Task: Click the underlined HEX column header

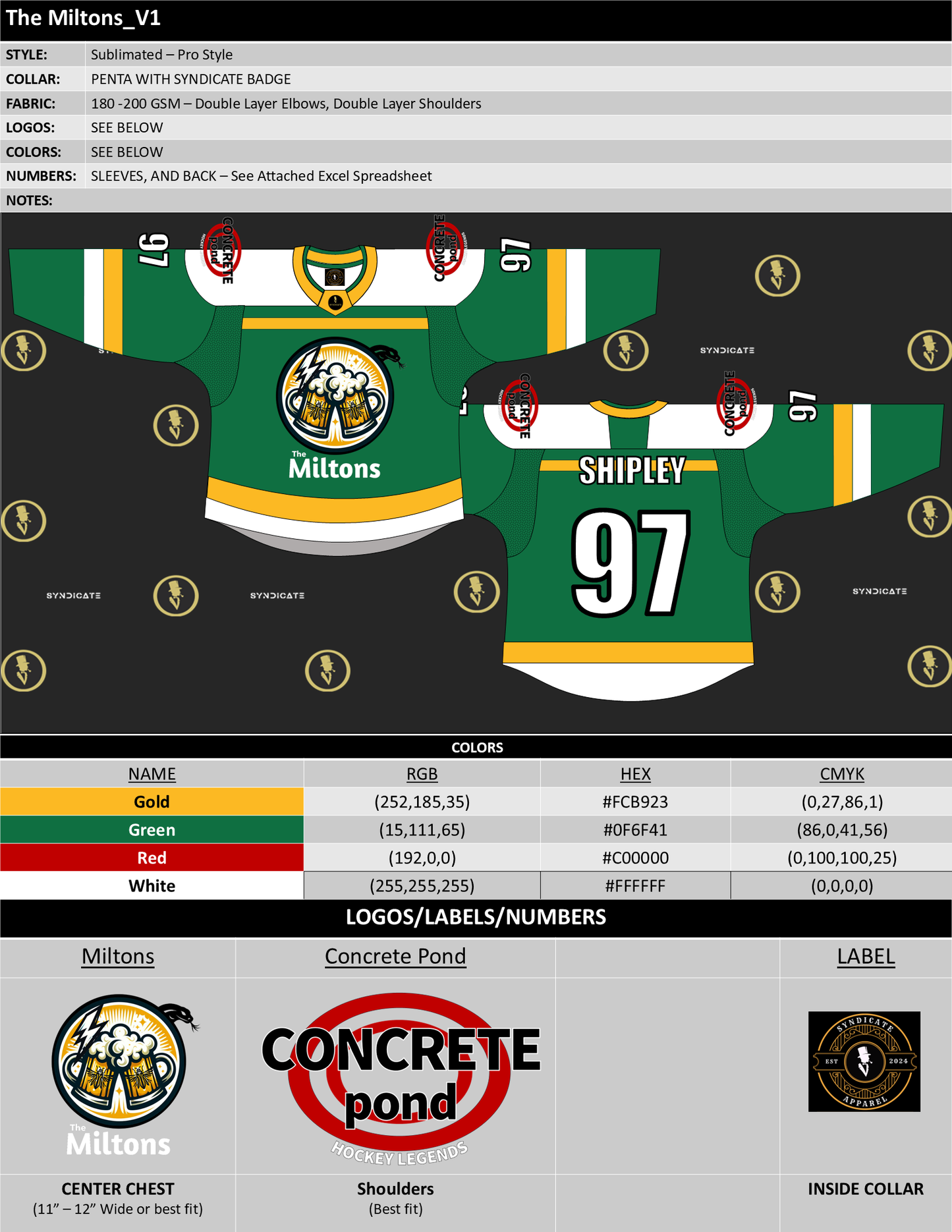Action: 635,773
